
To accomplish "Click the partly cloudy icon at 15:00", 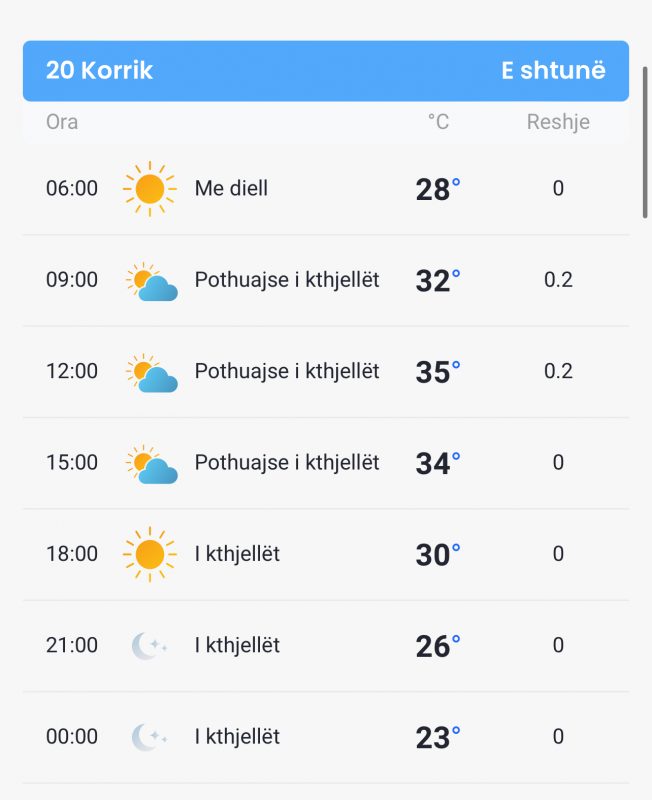I will coord(152,464).
